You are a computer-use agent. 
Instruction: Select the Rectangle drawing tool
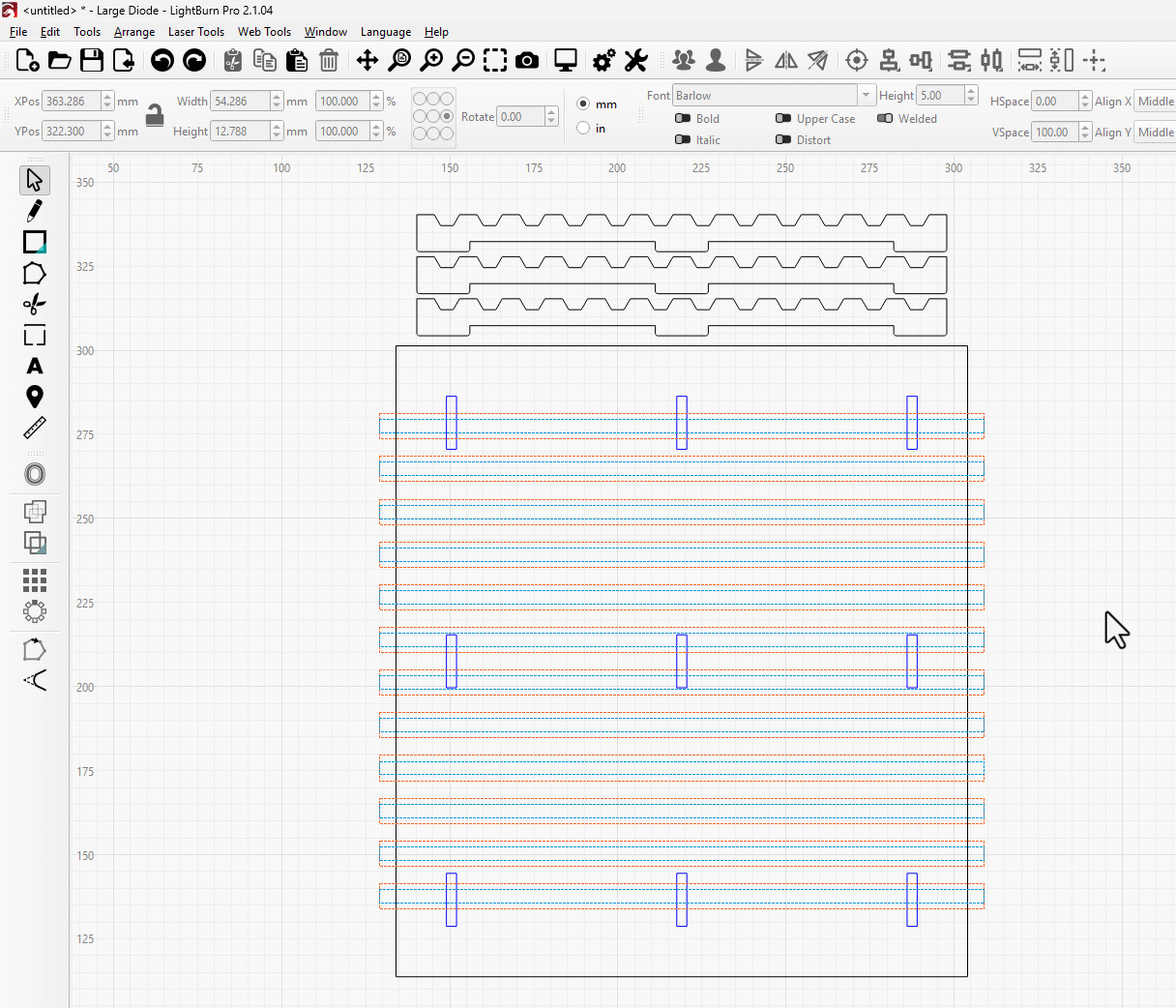point(35,242)
